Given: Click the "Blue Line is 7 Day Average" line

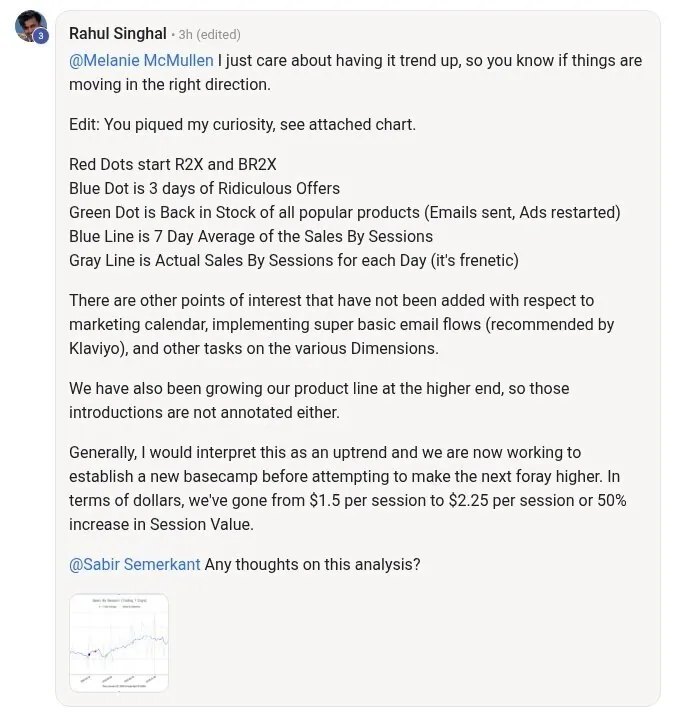Looking at the screenshot, I should (251, 236).
